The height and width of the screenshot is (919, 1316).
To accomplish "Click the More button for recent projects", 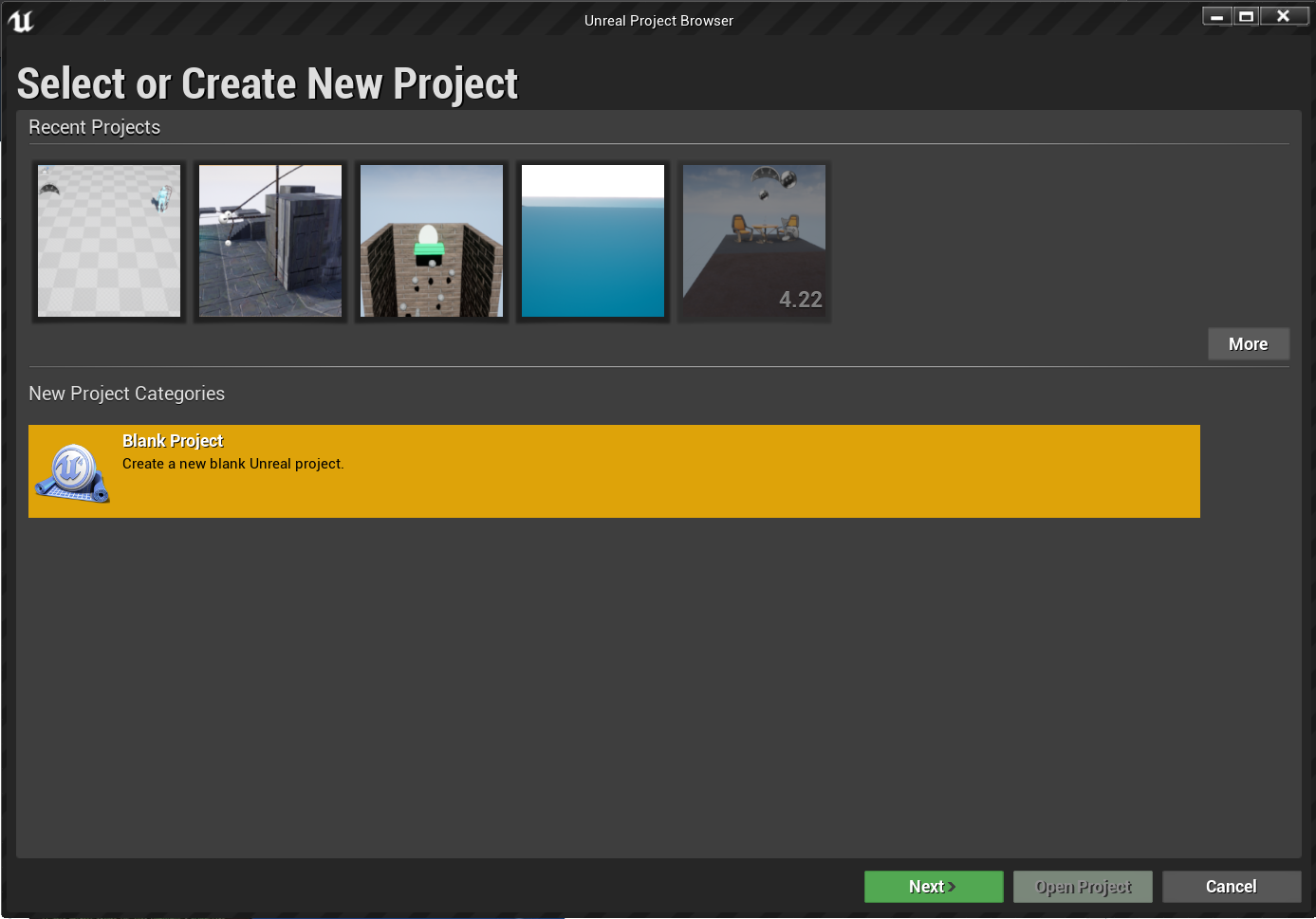I will click(1249, 344).
